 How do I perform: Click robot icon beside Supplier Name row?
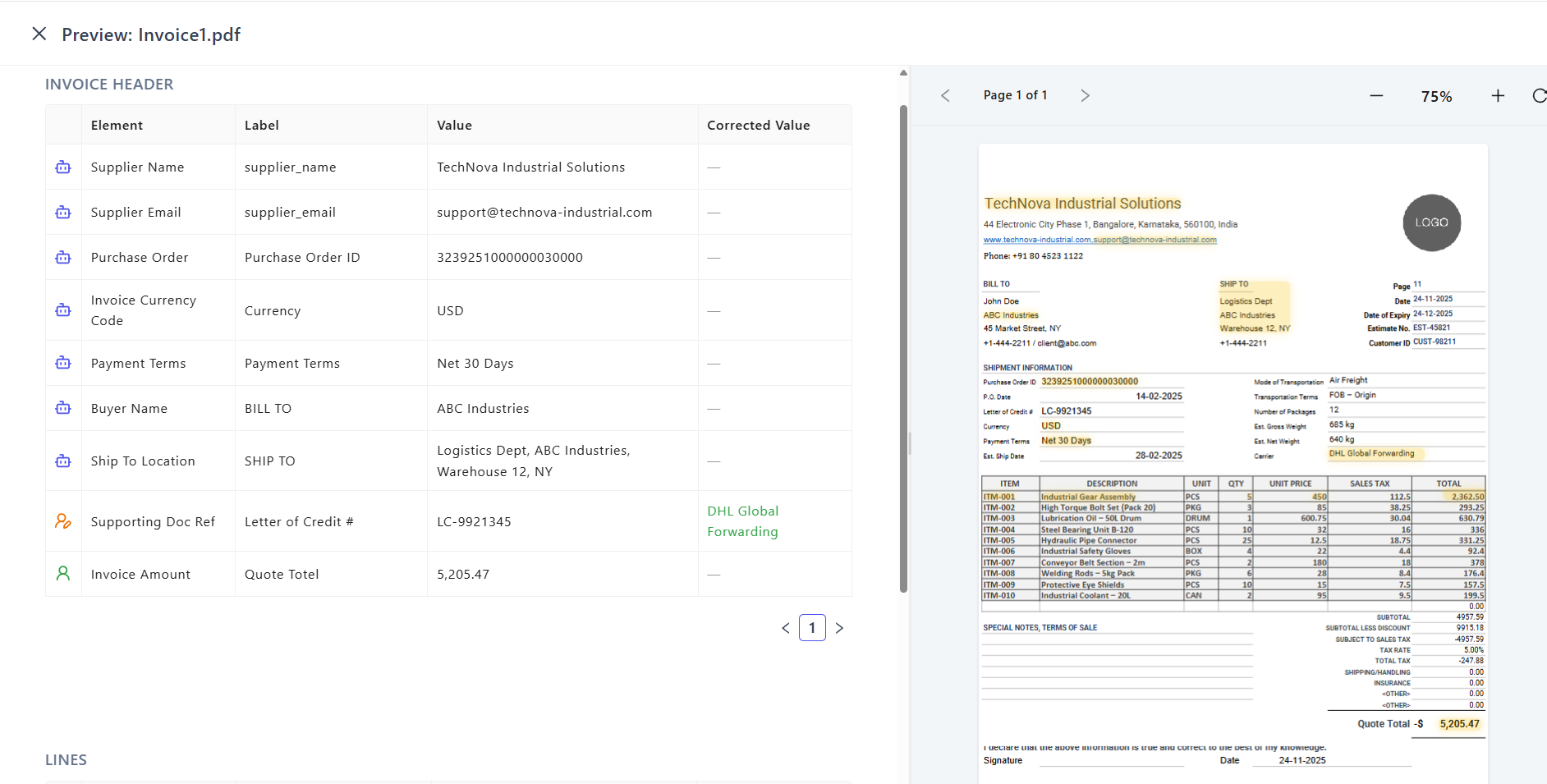63,167
